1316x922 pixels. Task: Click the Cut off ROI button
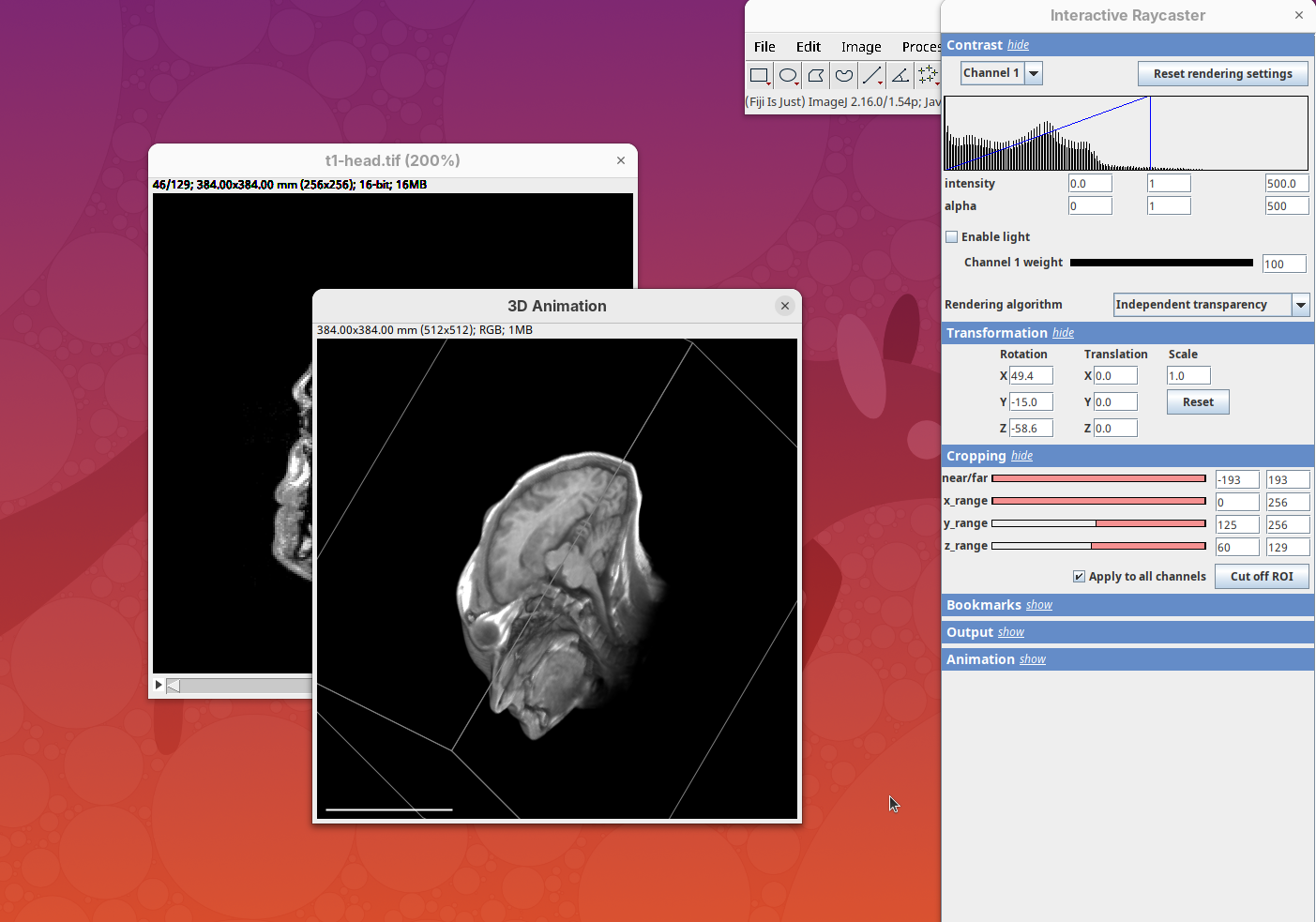(x=1261, y=577)
